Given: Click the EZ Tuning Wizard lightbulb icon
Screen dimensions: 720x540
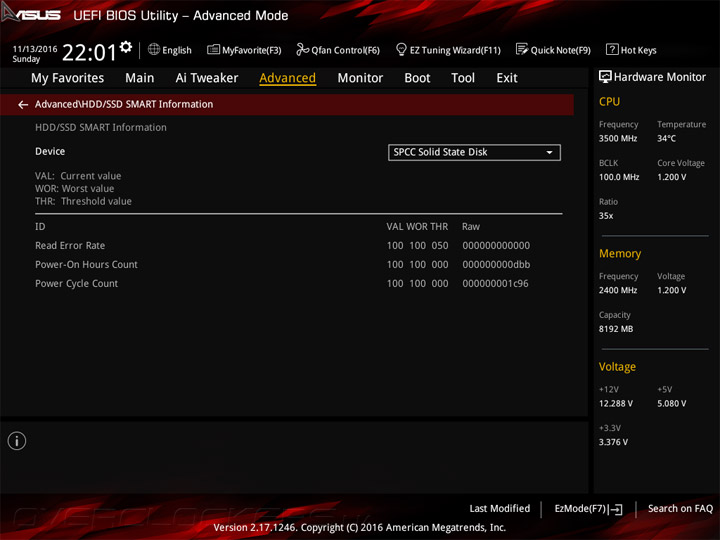Looking at the screenshot, I should point(401,49).
